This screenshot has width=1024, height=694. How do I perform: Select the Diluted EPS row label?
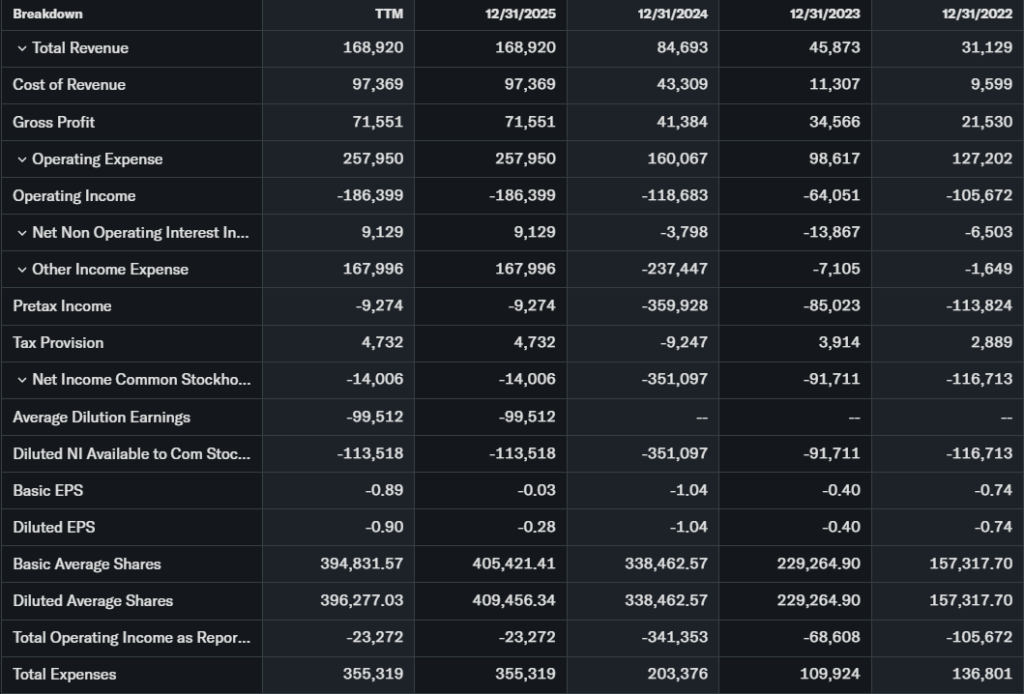(54, 527)
